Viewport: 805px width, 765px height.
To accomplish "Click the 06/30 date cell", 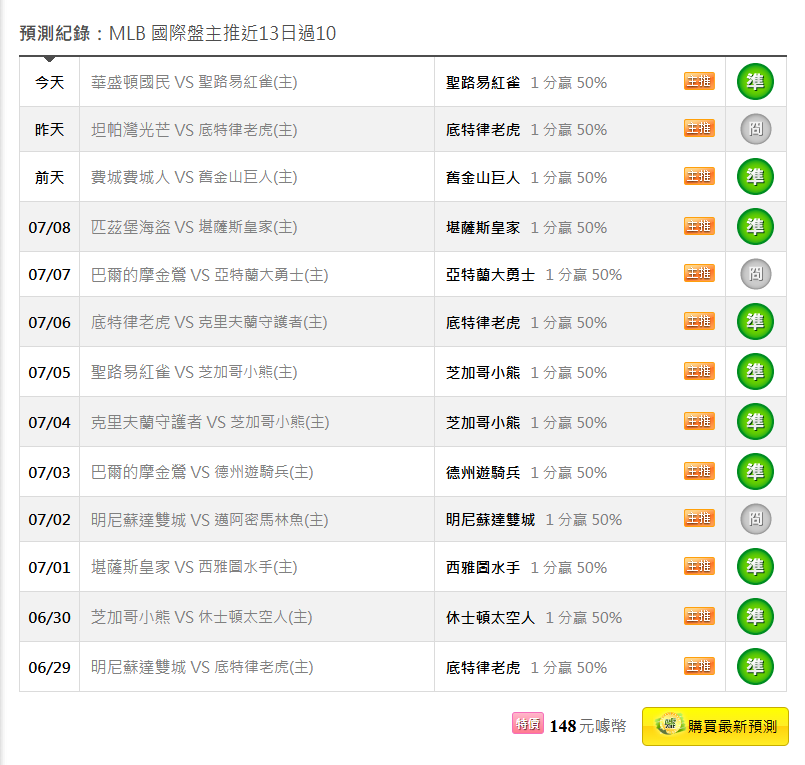I will [x=49, y=617].
